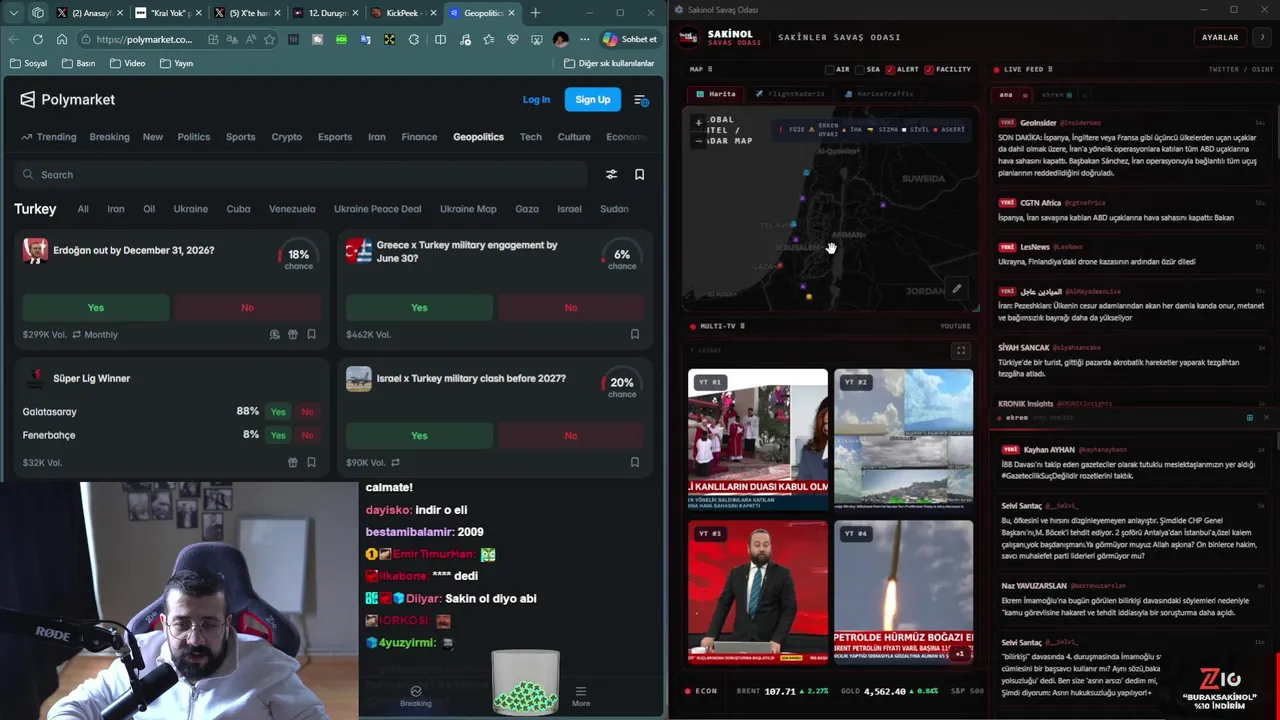Click the Log In link
Viewport: 1280px width, 720px height.
[x=536, y=100]
